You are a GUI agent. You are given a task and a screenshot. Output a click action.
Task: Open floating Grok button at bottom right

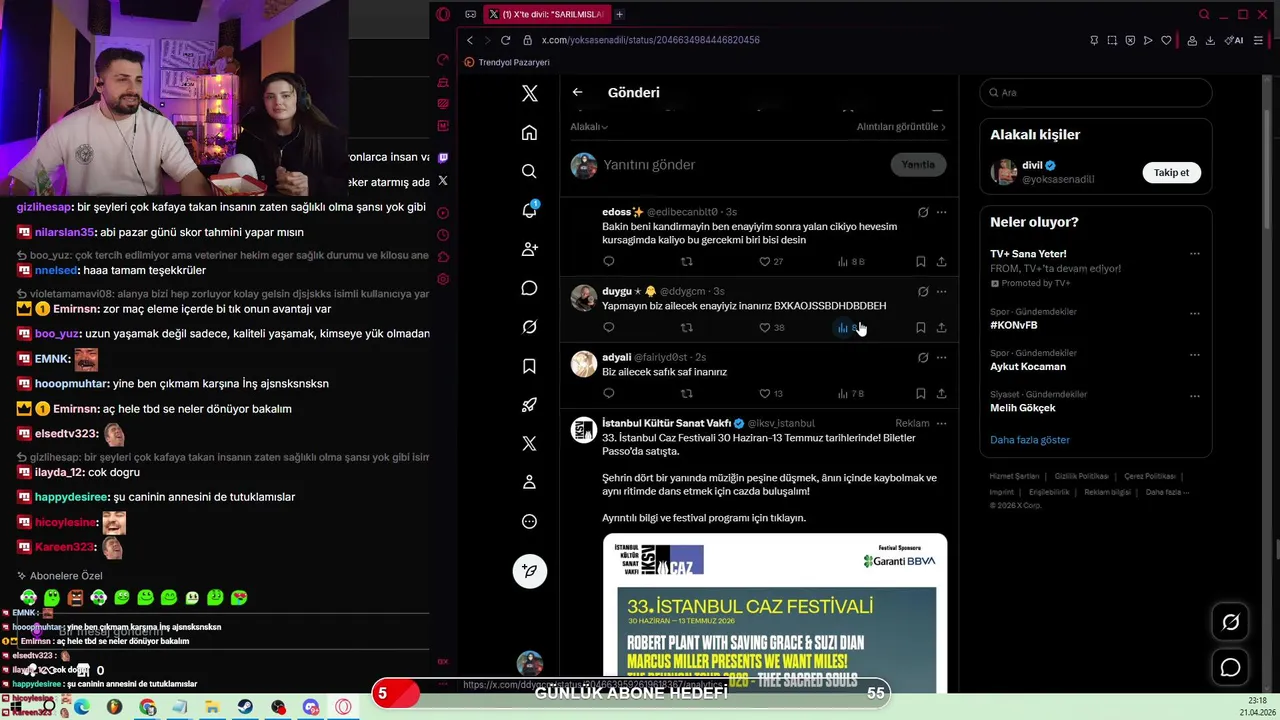(x=1230, y=622)
